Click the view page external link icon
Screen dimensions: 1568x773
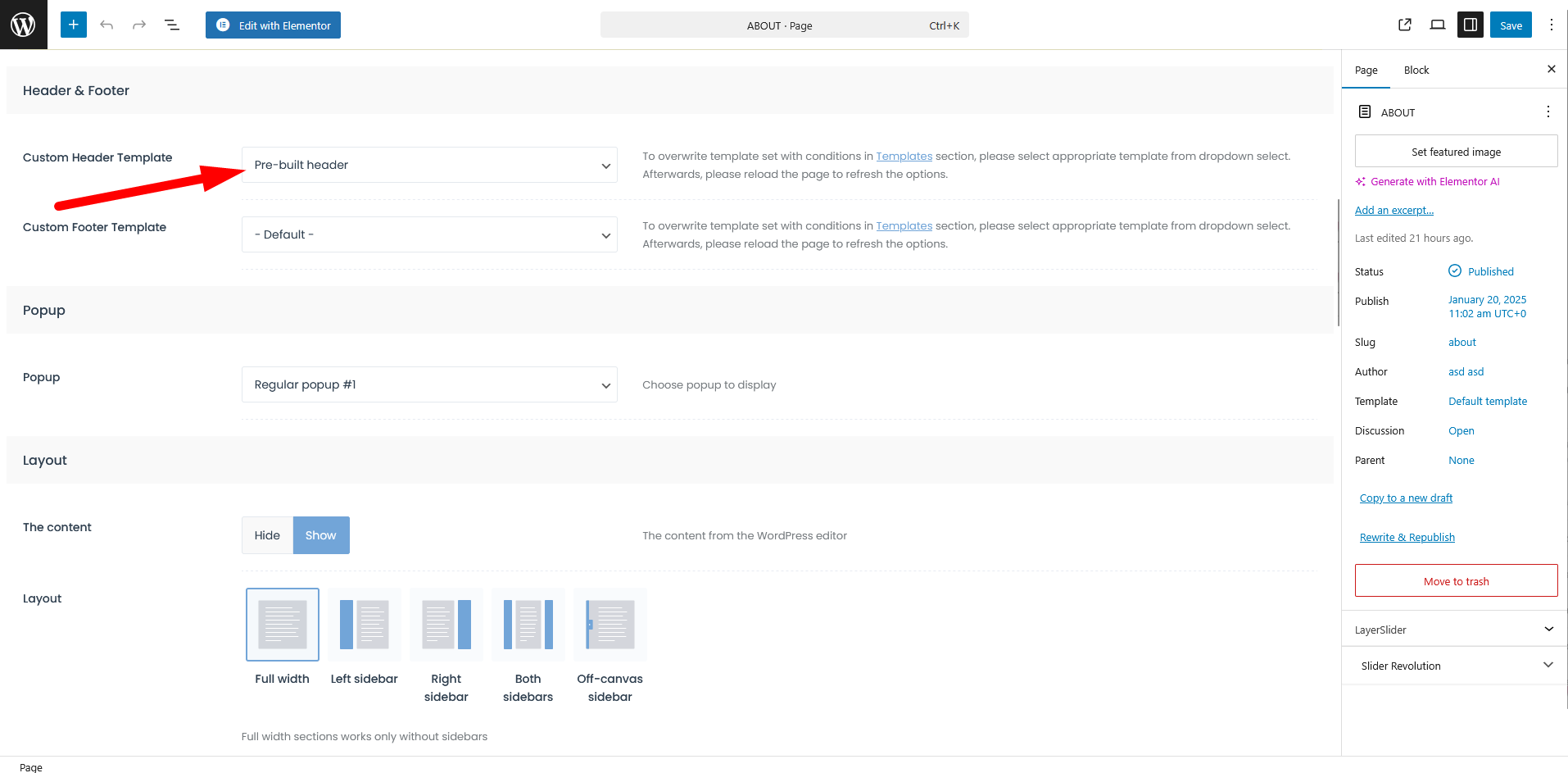pyautogui.click(x=1405, y=25)
